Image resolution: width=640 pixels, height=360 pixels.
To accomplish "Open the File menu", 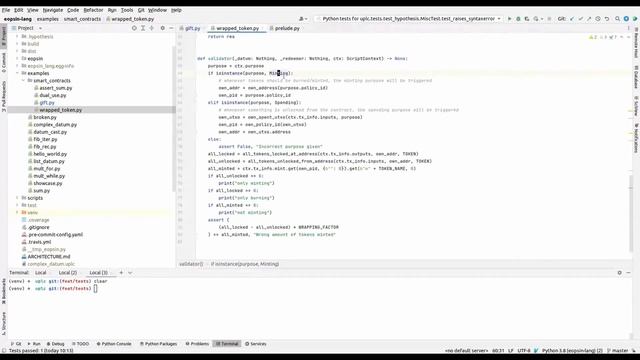I will [x=6, y=10].
